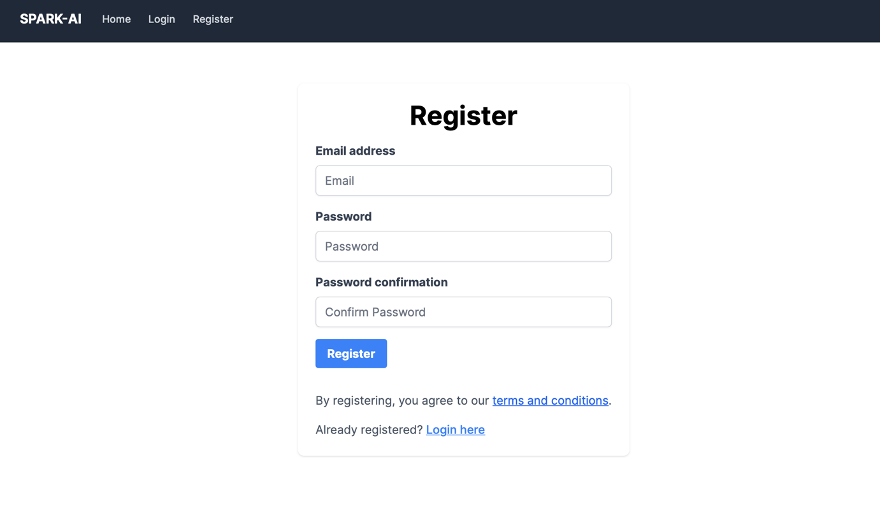The image size is (880, 510).
Task: Click the large Register heading
Action: click(463, 116)
